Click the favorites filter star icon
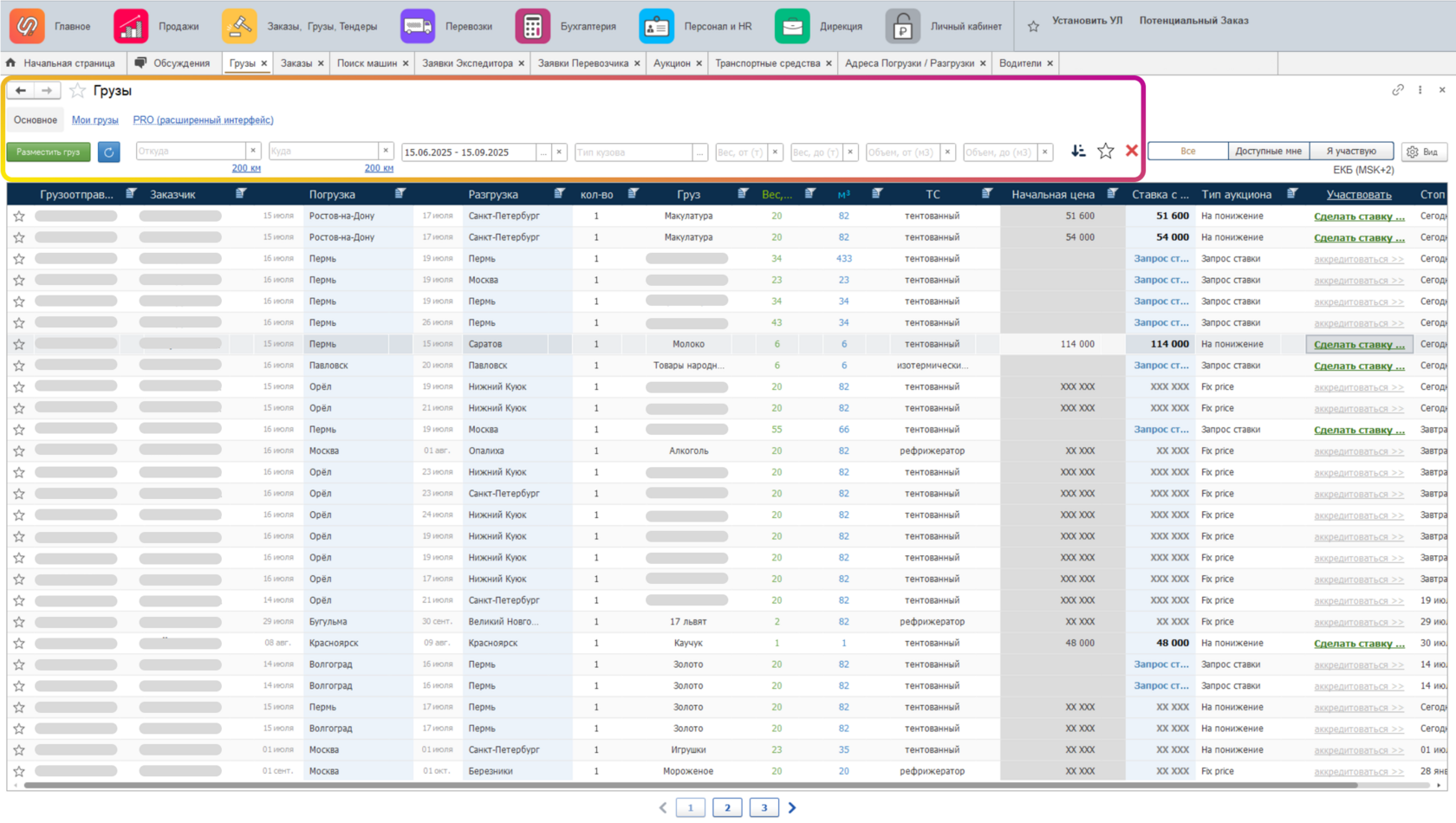Viewport: 1456px width, 823px height. pyautogui.click(x=1106, y=151)
